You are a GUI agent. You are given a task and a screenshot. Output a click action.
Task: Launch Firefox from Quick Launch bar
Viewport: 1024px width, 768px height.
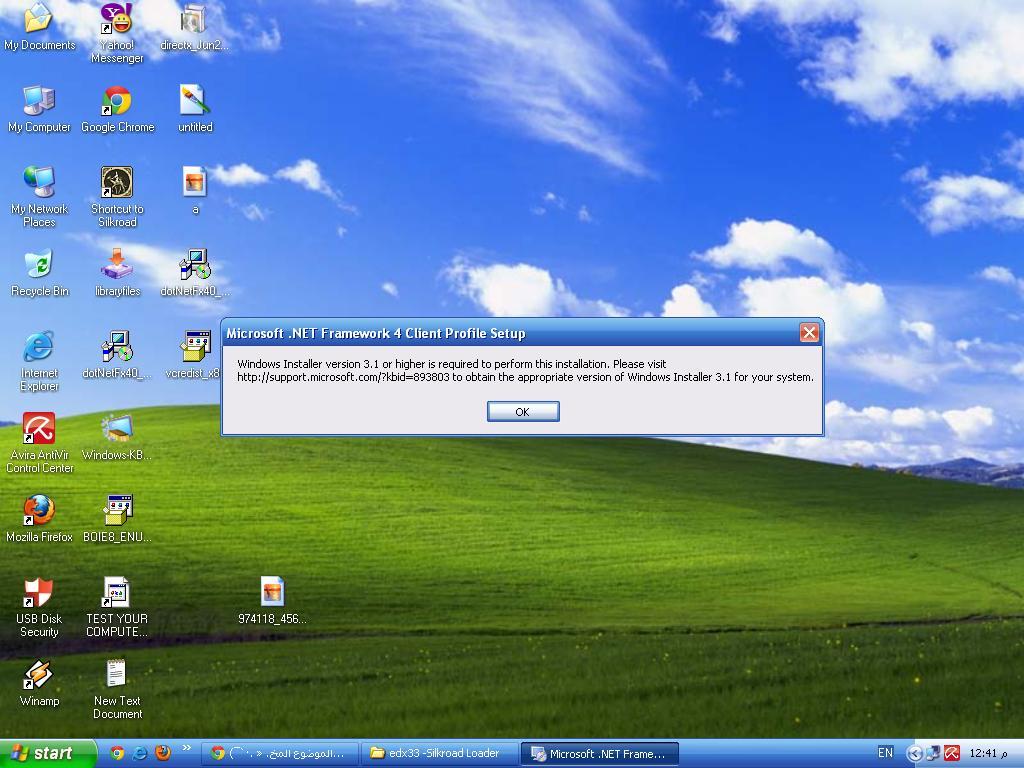[x=163, y=754]
